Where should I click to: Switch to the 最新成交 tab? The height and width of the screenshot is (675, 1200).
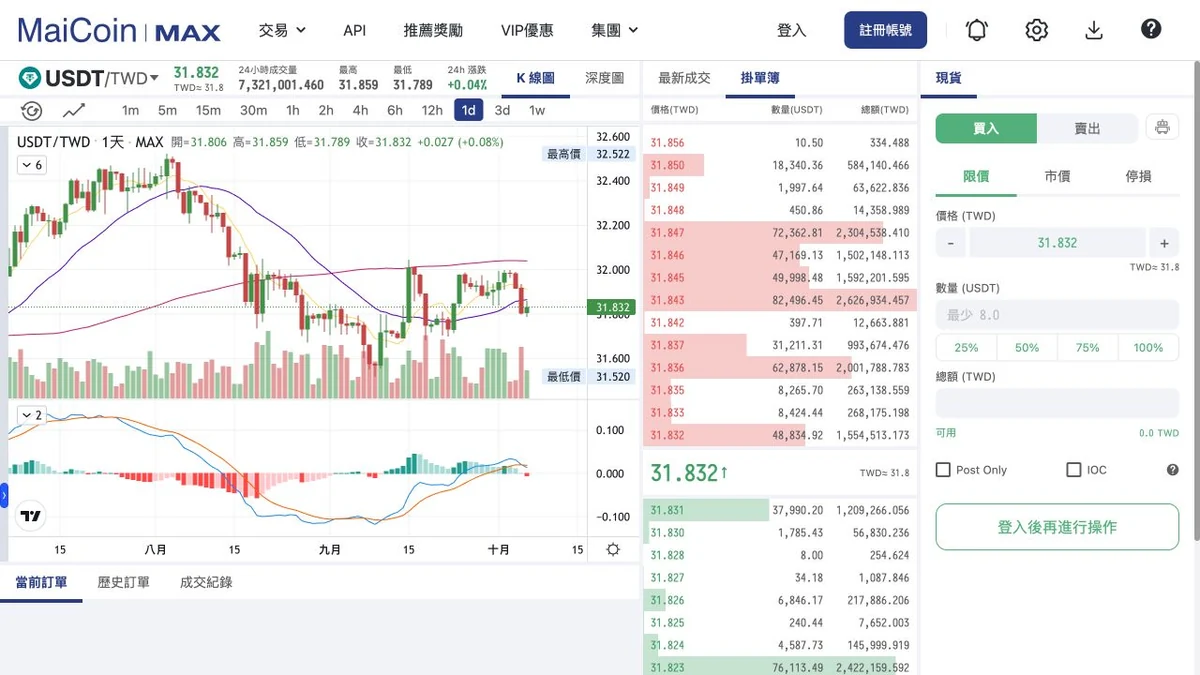click(x=684, y=78)
